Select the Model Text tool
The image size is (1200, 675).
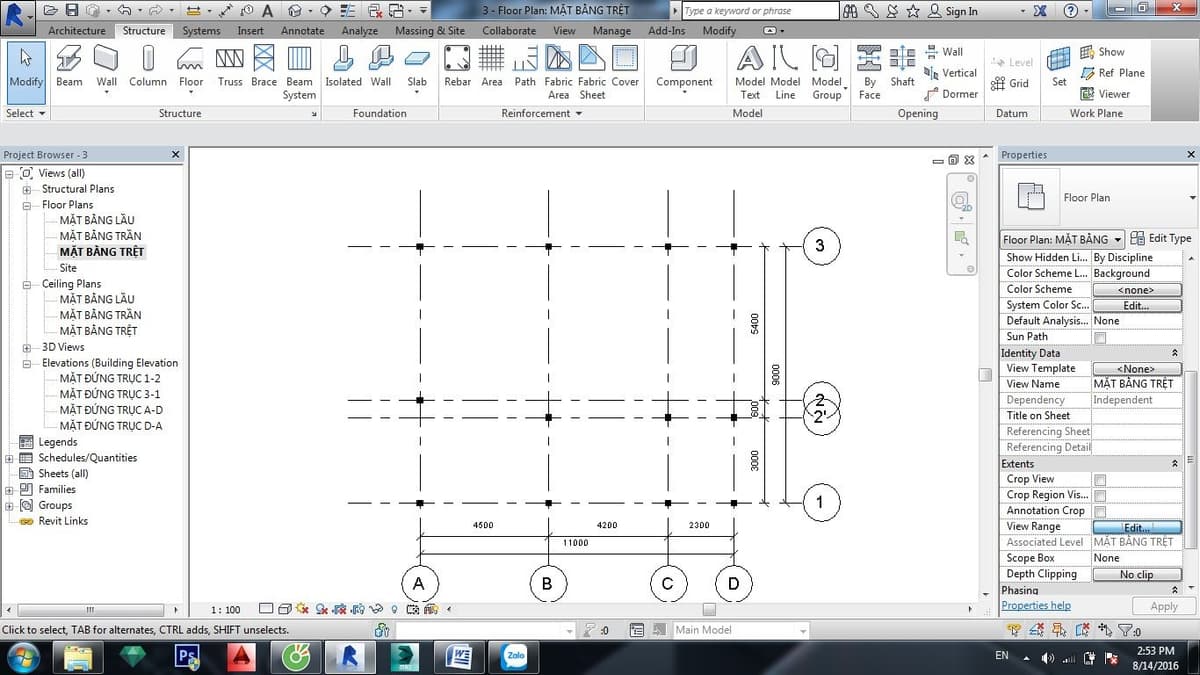click(750, 72)
